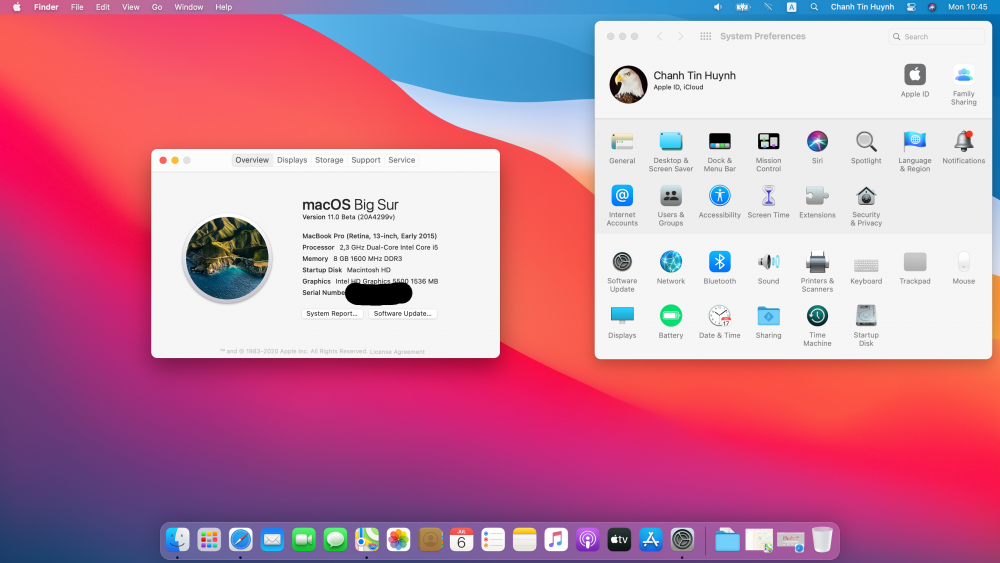This screenshot has width=1000, height=563.
Task: Open the Apple menu
Action: (17, 7)
